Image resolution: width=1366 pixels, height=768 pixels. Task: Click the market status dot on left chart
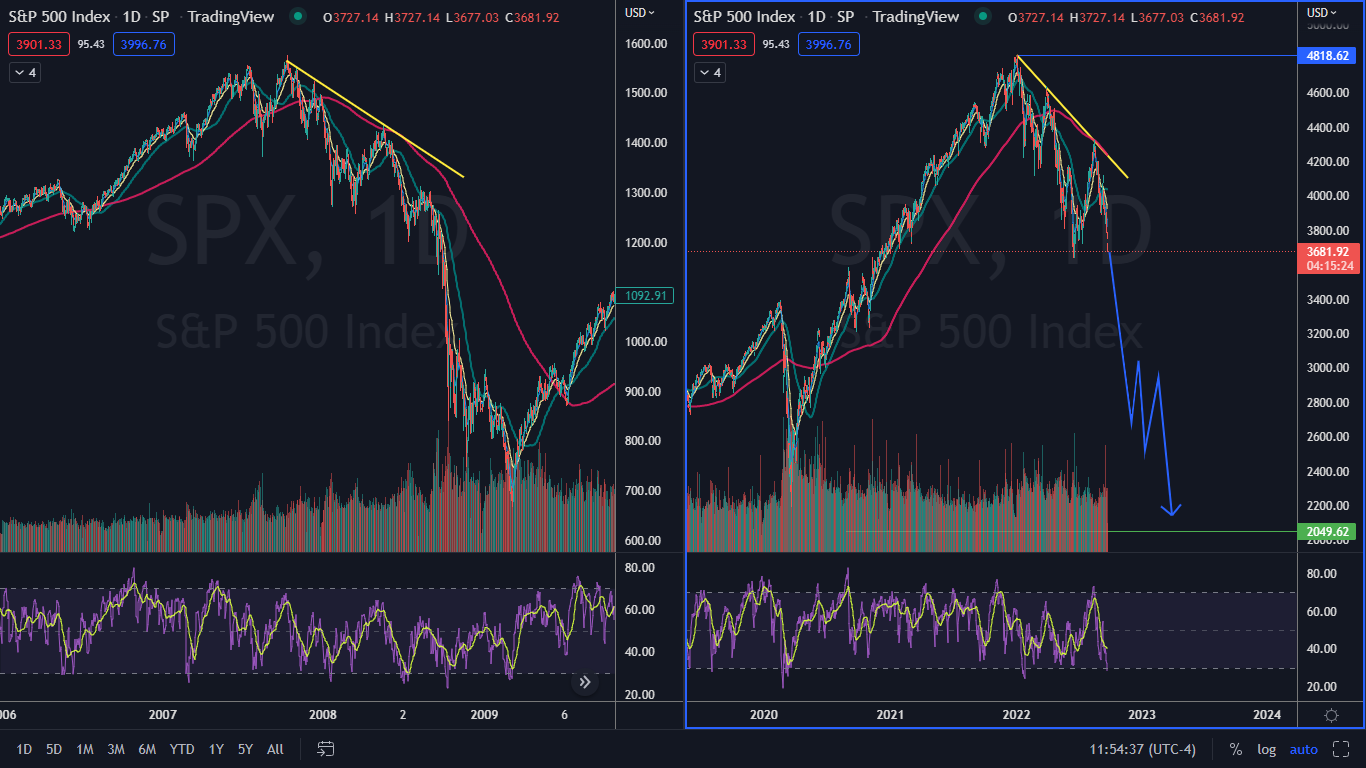[297, 16]
